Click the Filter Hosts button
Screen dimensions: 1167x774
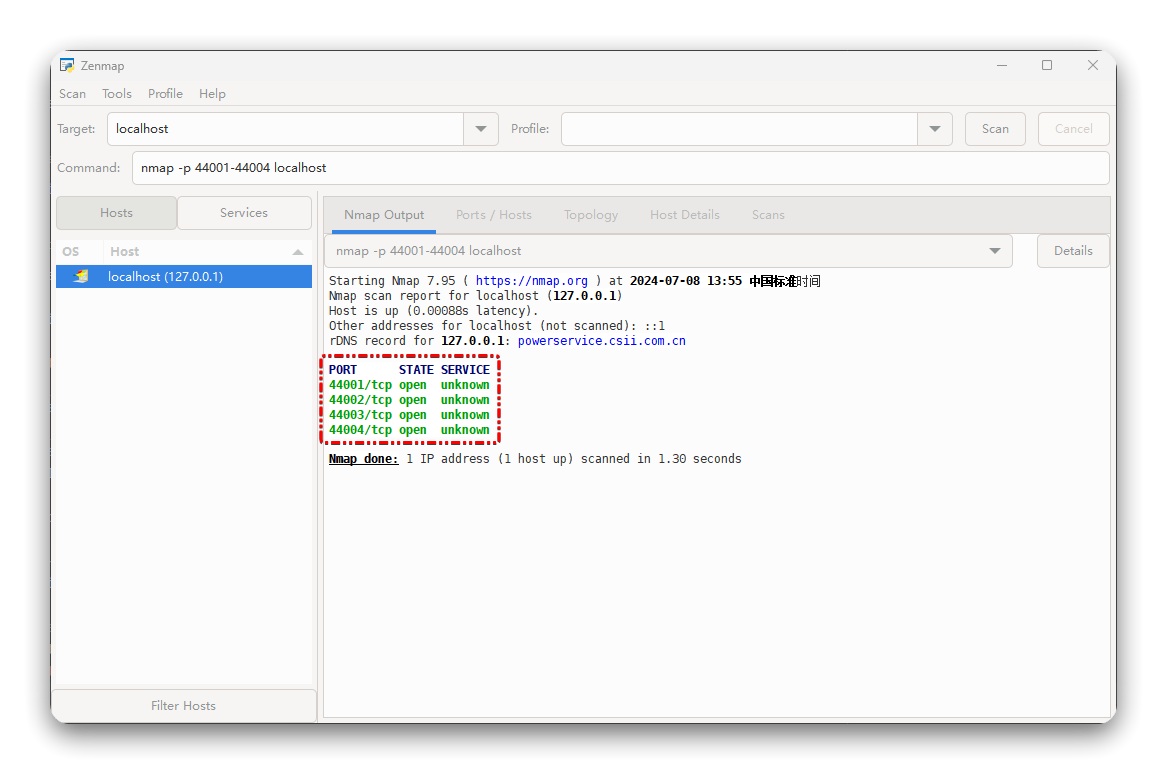click(183, 705)
